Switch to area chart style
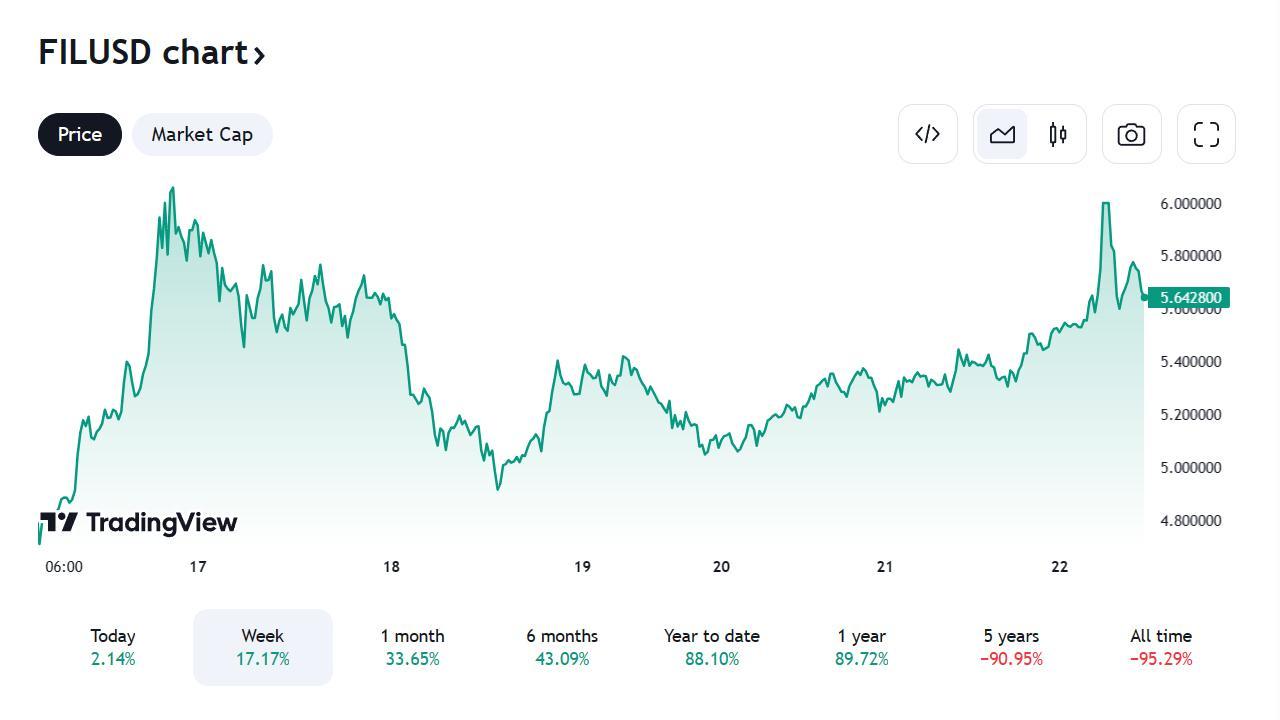The width and height of the screenshot is (1280, 720). pos(1002,134)
